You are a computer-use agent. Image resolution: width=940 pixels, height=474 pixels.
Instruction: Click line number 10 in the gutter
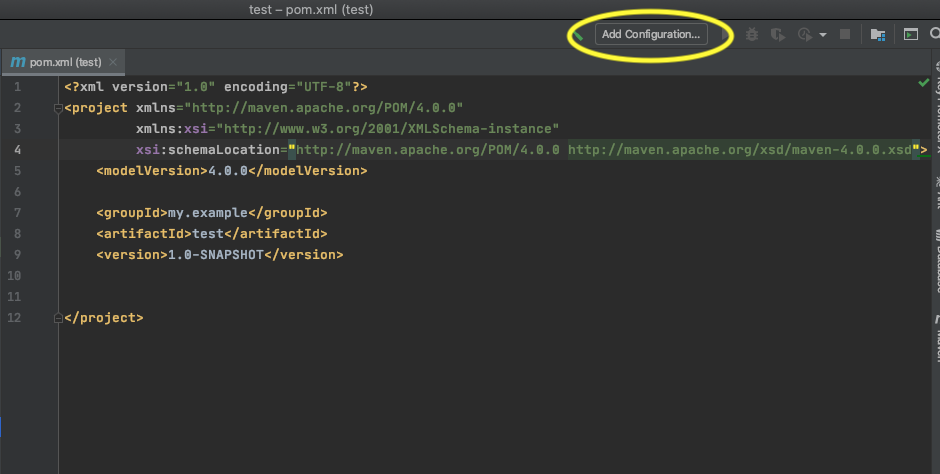coord(14,276)
